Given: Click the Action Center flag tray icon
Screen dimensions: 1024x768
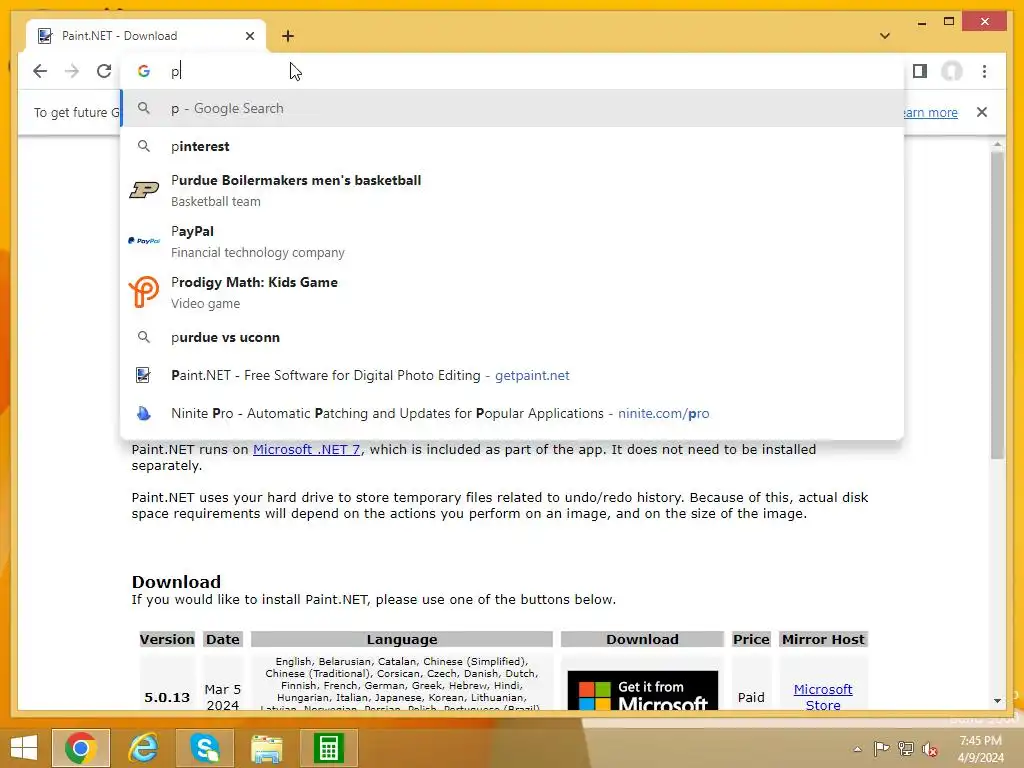Looking at the screenshot, I should [881, 749].
